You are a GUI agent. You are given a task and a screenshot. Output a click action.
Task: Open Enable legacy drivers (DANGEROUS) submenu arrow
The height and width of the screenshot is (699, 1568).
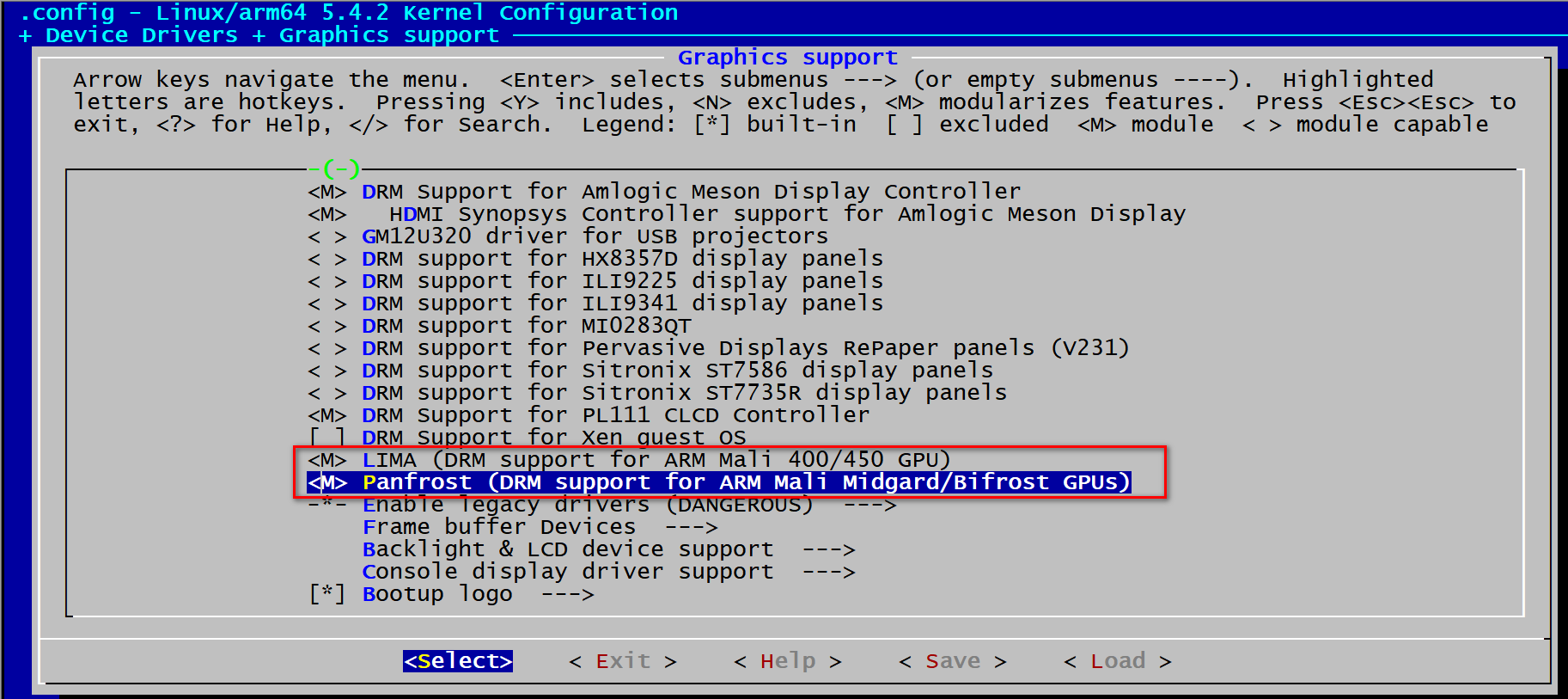point(870,505)
